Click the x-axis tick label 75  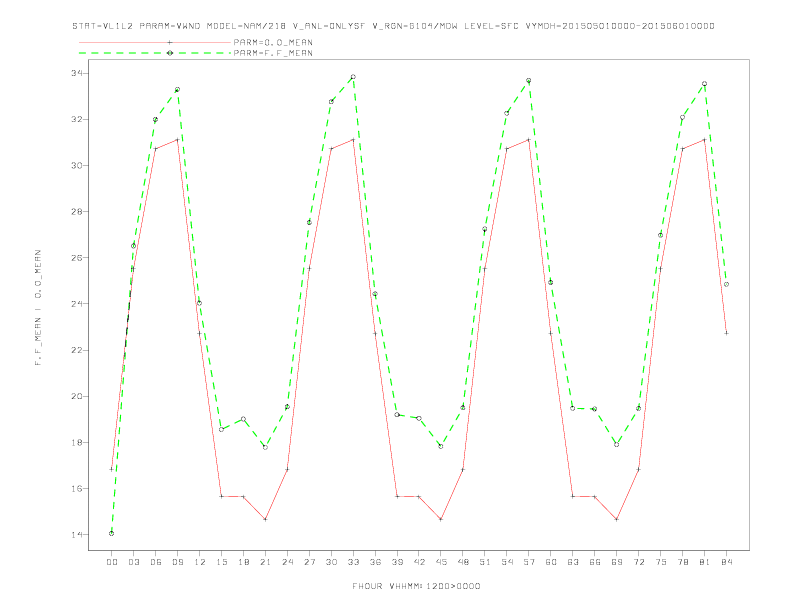point(661,562)
